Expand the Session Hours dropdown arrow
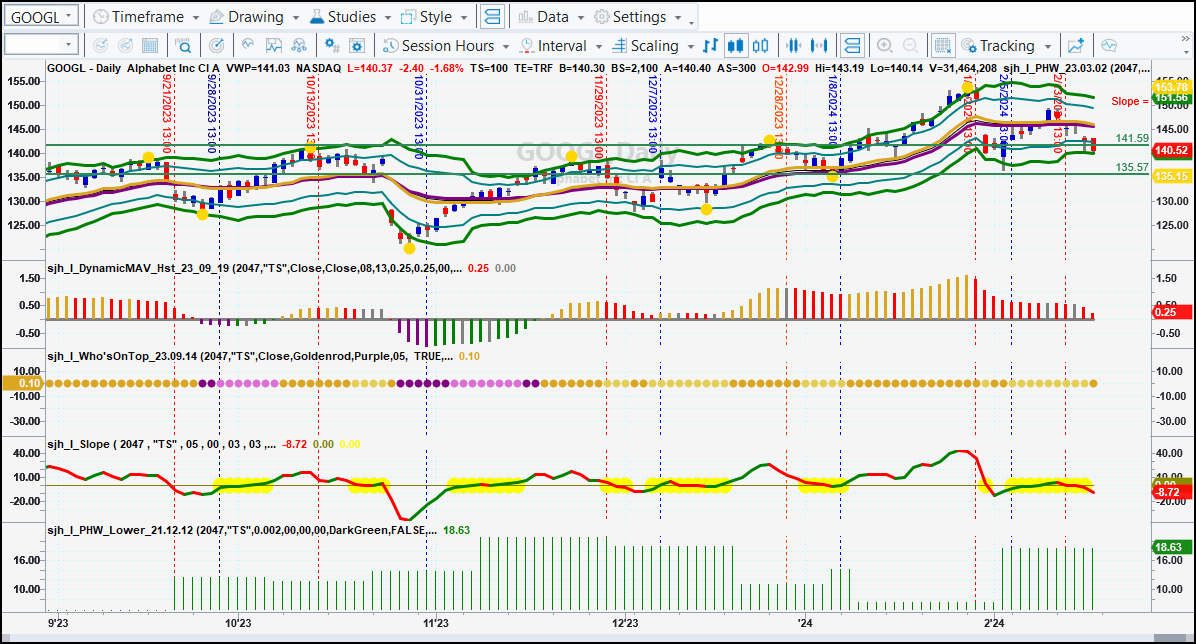This screenshot has width=1196, height=644. click(x=505, y=47)
